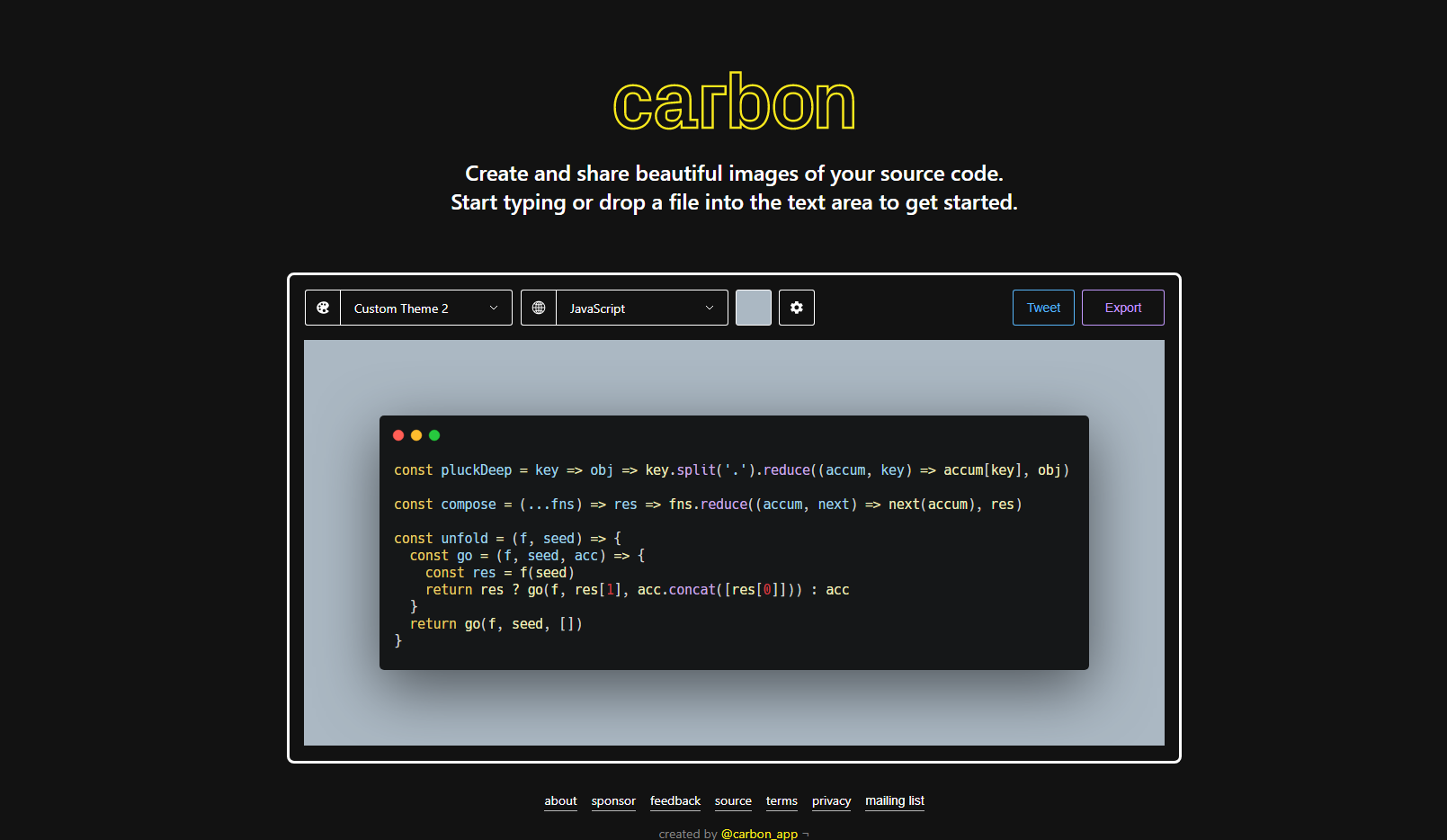Click the Export button

click(1123, 308)
